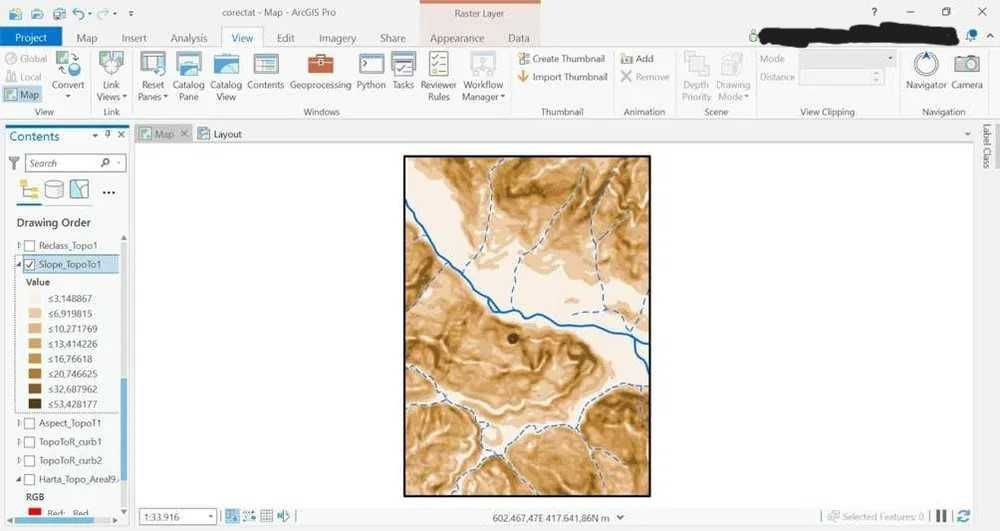Open the Data raster layer tab
The width and height of the screenshot is (1000, 531).
[518, 38]
